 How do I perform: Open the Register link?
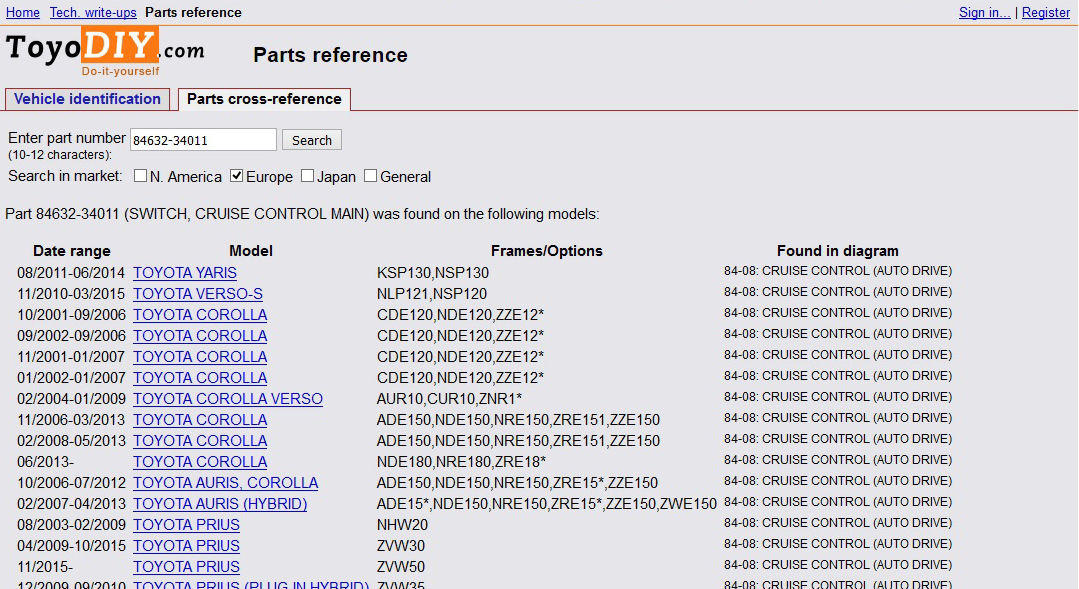click(x=1046, y=12)
